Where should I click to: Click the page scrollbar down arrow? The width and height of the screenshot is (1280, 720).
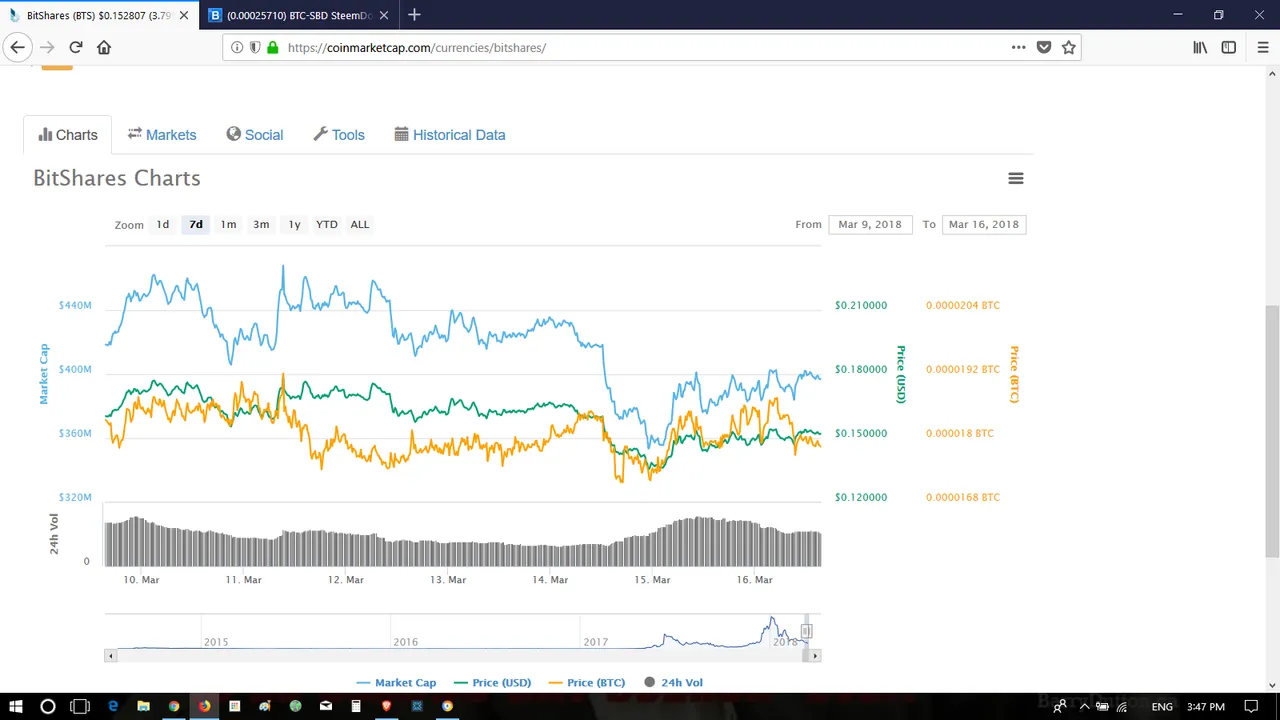coord(1272,685)
